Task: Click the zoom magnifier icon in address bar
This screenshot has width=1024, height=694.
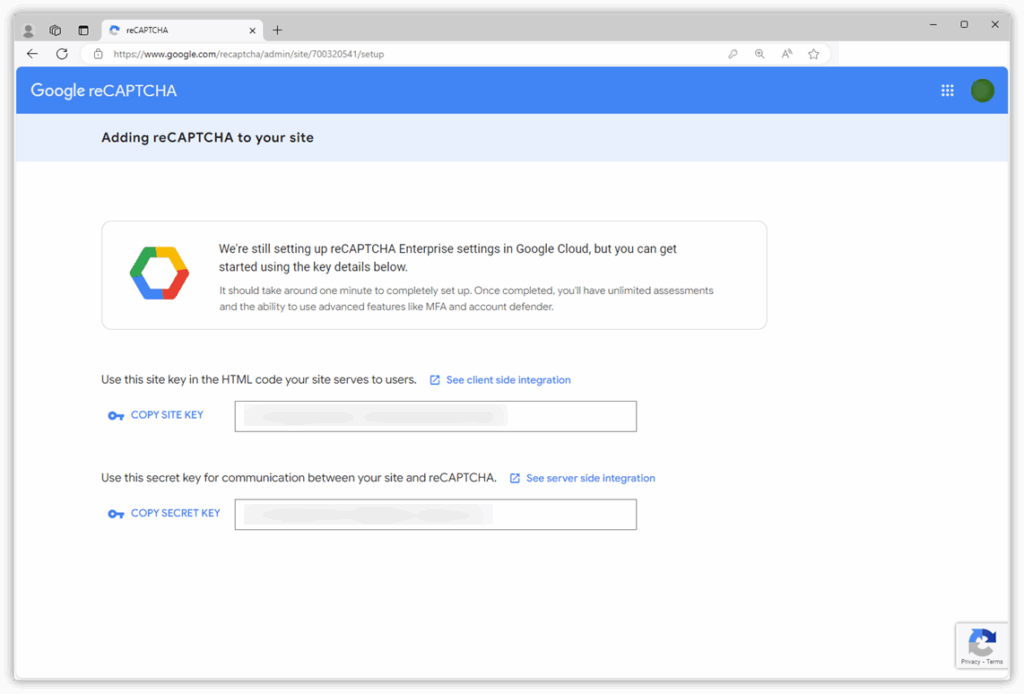Action: (760, 54)
